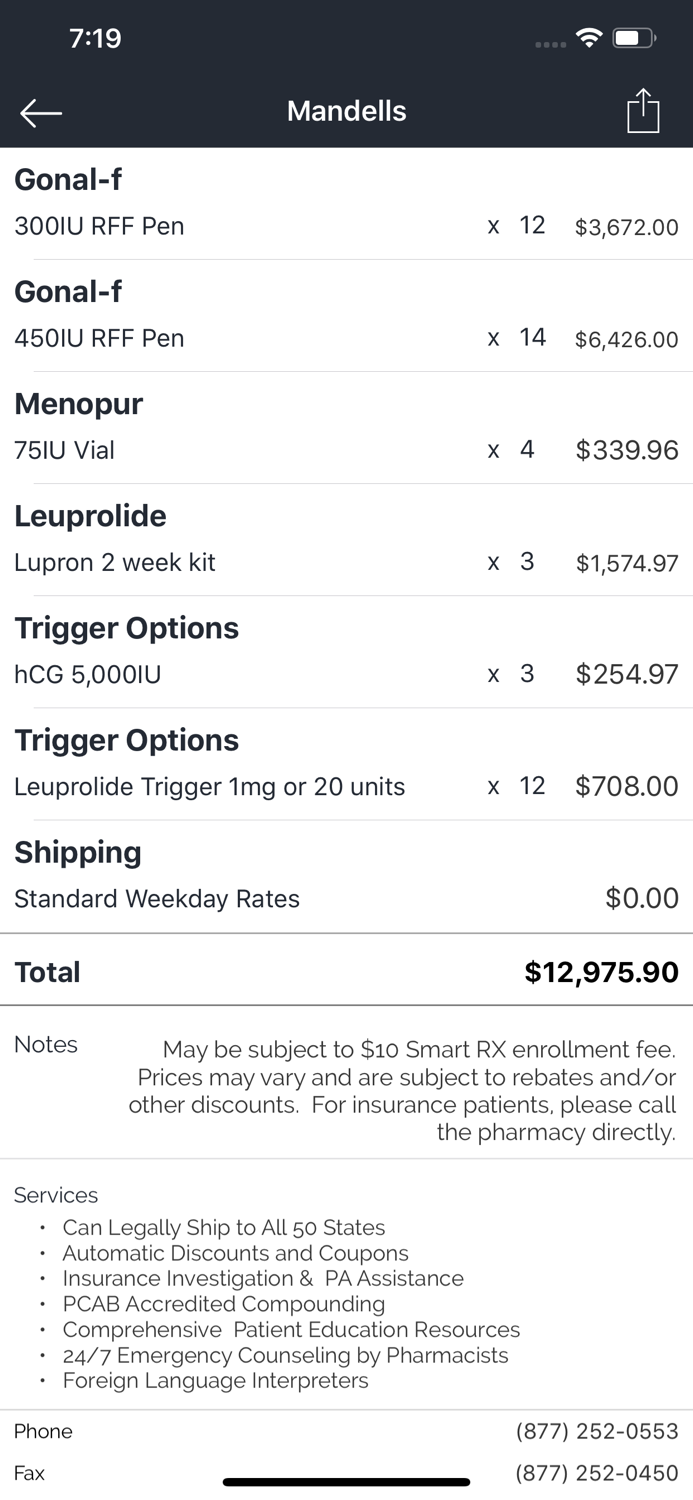Tap the battery indicator in the status bar
The width and height of the screenshot is (693, 1500).
(x=632, y=37)
